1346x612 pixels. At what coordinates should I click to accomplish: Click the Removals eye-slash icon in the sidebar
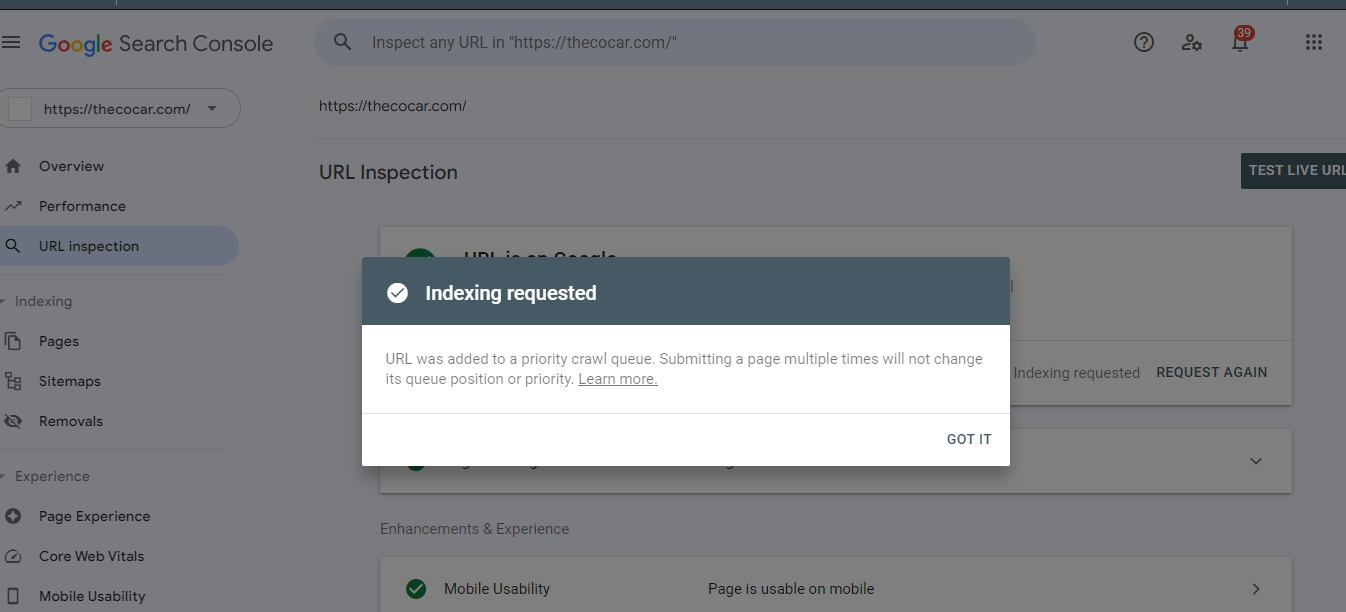point(13,421)
